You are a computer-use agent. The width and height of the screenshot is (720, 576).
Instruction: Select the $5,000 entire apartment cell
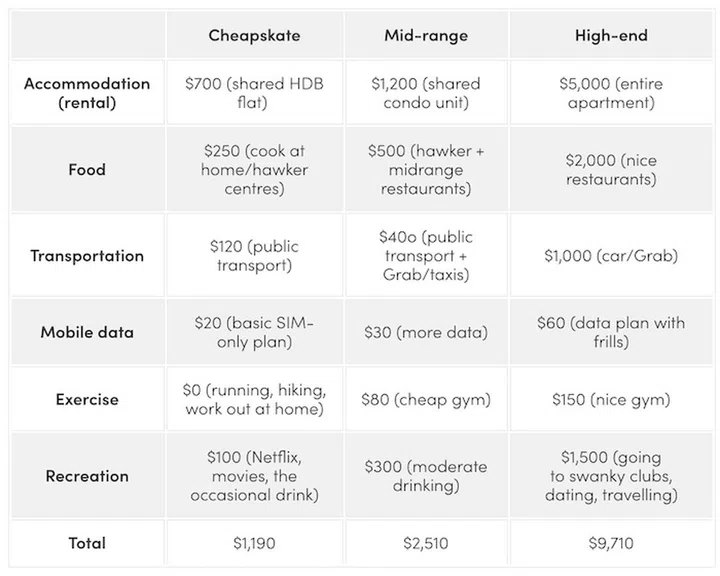click(611, 92)
